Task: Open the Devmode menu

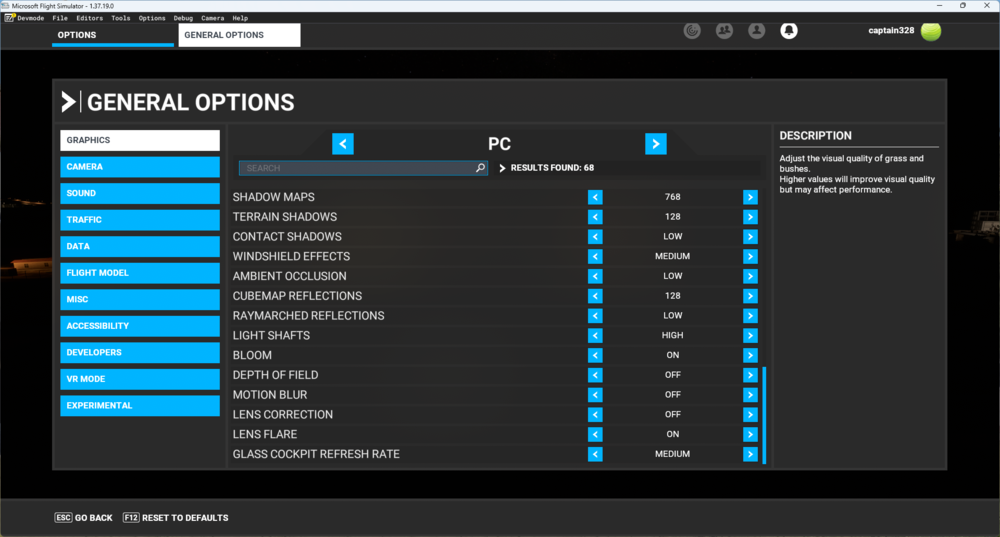Action: [25, 18]
